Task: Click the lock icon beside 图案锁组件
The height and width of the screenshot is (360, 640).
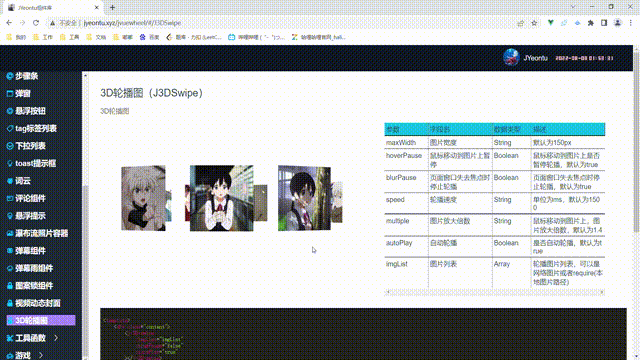Action: pyautogui.click(x=10, y=286)
